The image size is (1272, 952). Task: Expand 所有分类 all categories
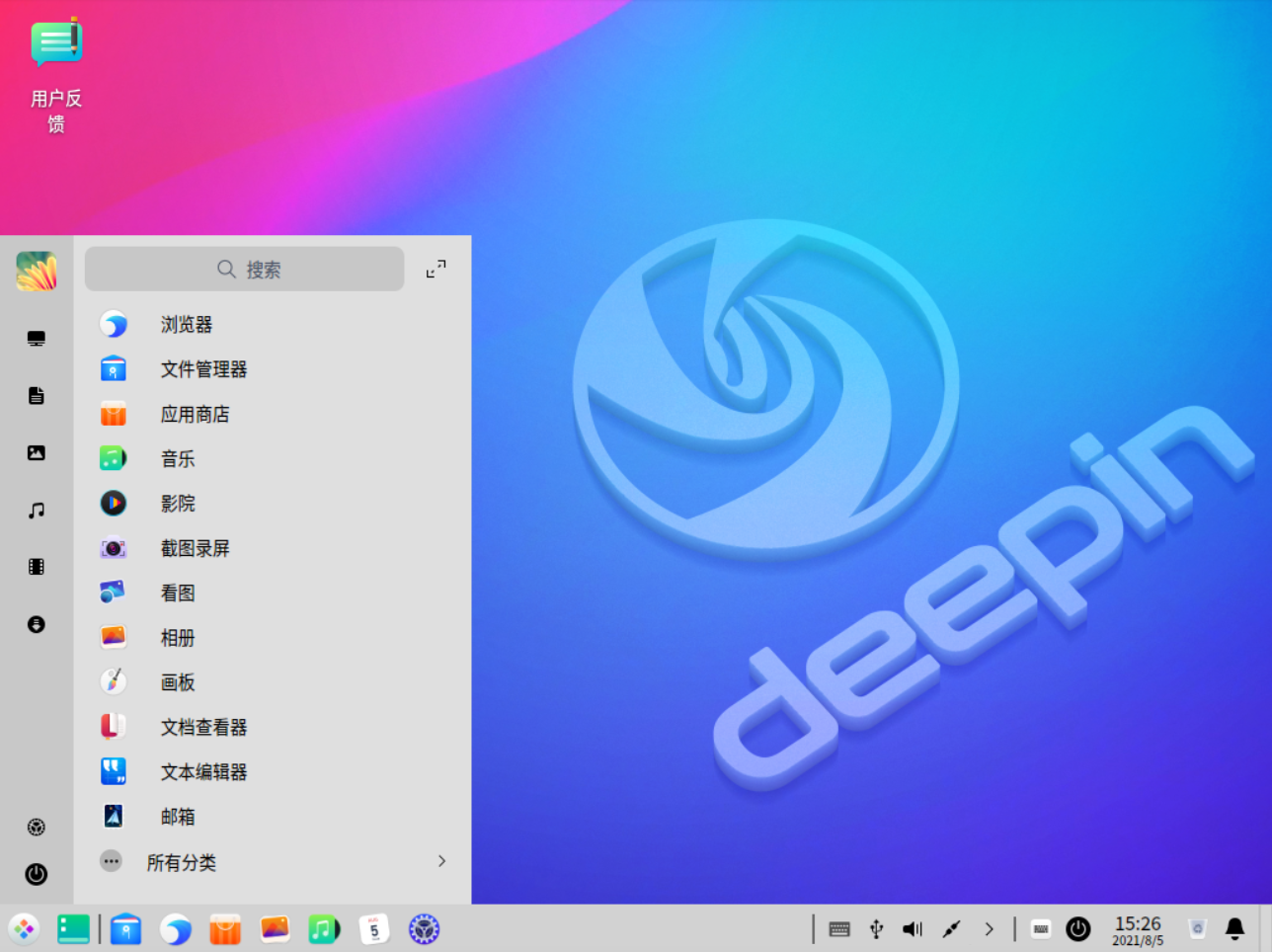coord(273,861)
